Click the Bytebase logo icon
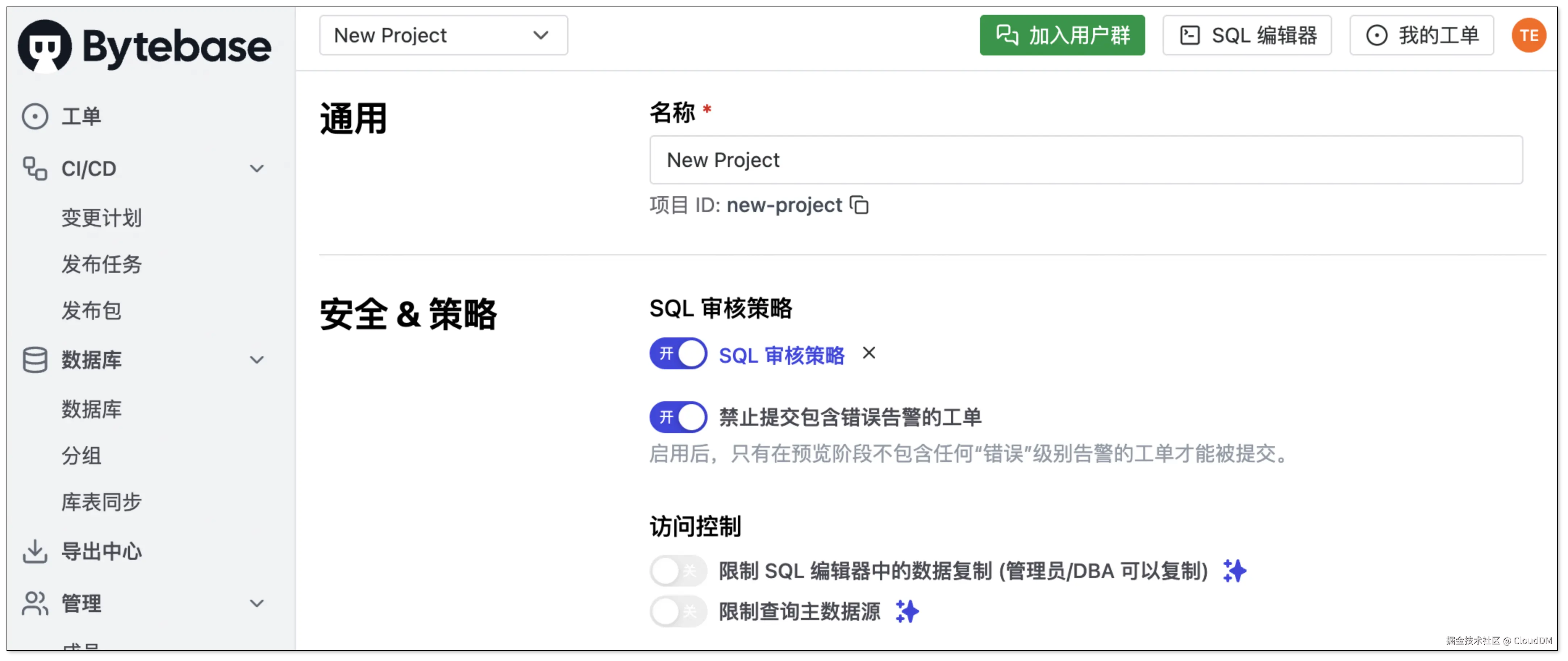This screenshot has height=661, width=1568. [45, 46]
